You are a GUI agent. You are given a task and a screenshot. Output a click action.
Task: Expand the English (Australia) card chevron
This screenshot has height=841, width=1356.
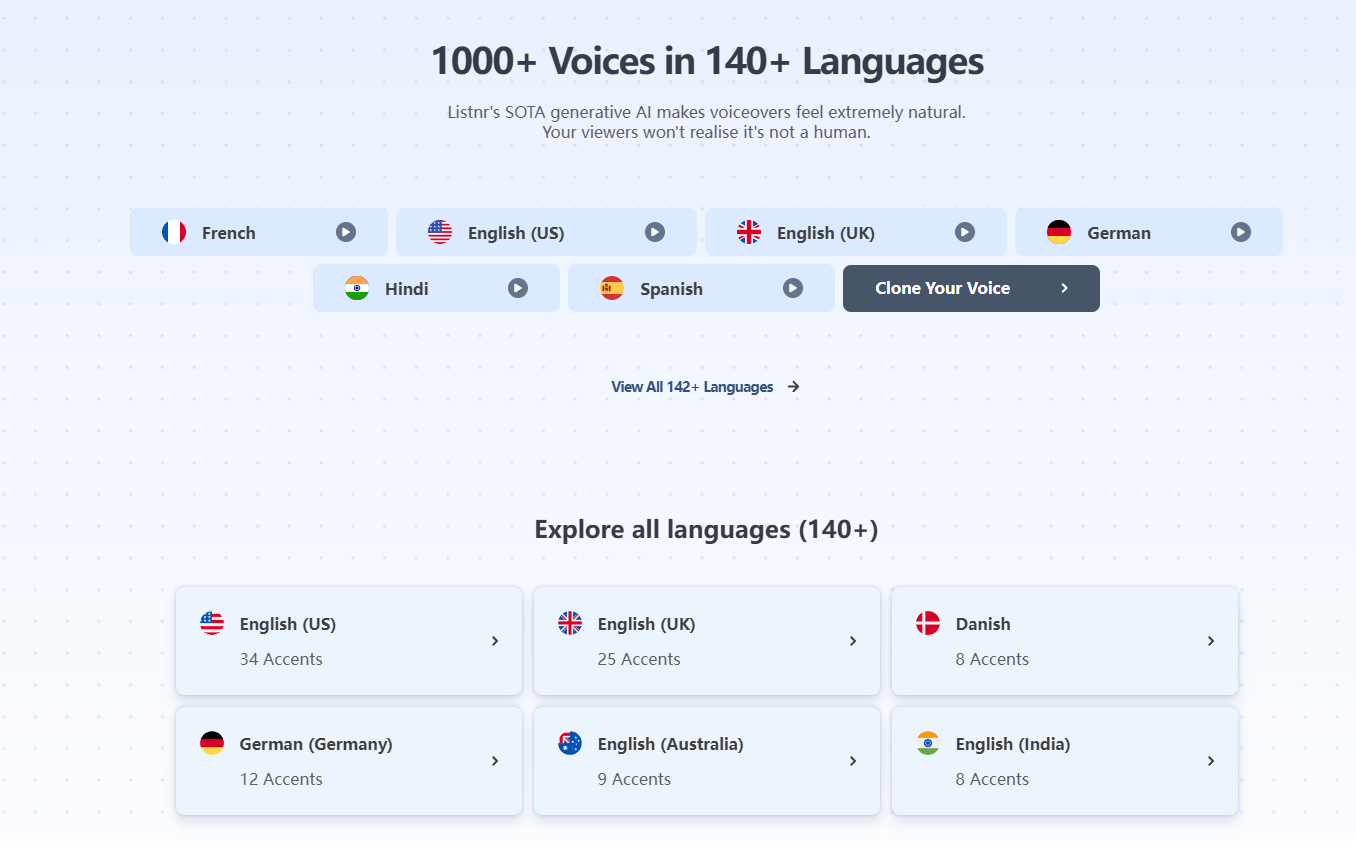[853, 761]
